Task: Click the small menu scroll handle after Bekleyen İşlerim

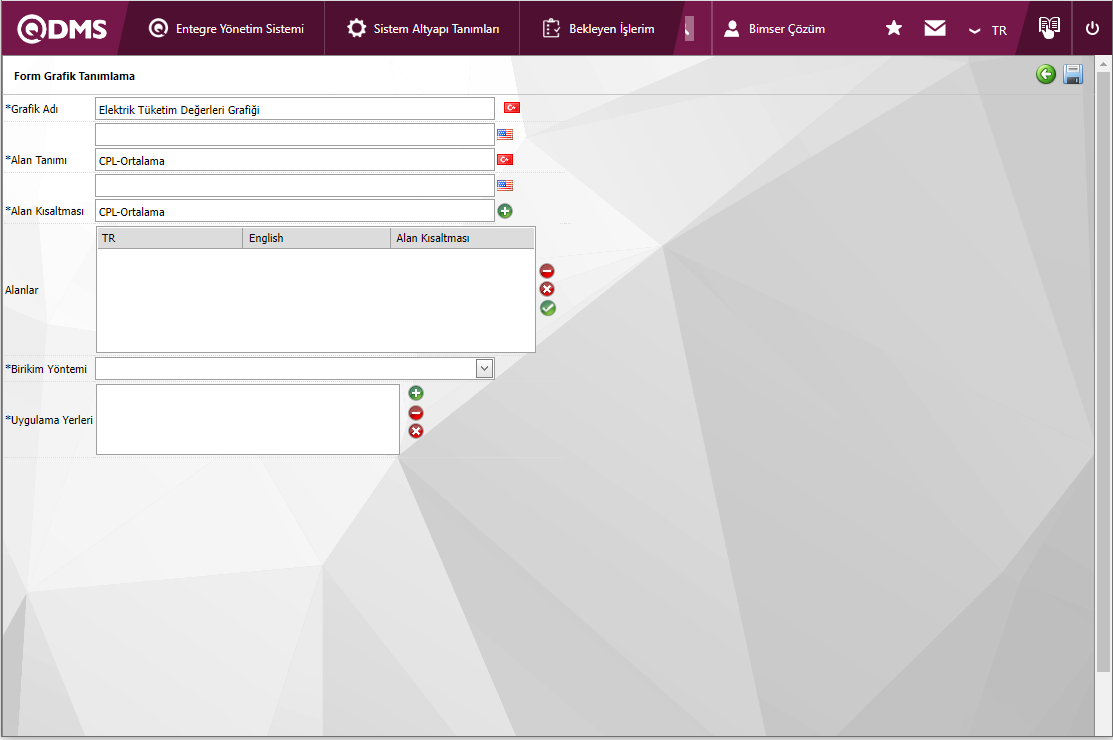Action: (x=689, y=28)
